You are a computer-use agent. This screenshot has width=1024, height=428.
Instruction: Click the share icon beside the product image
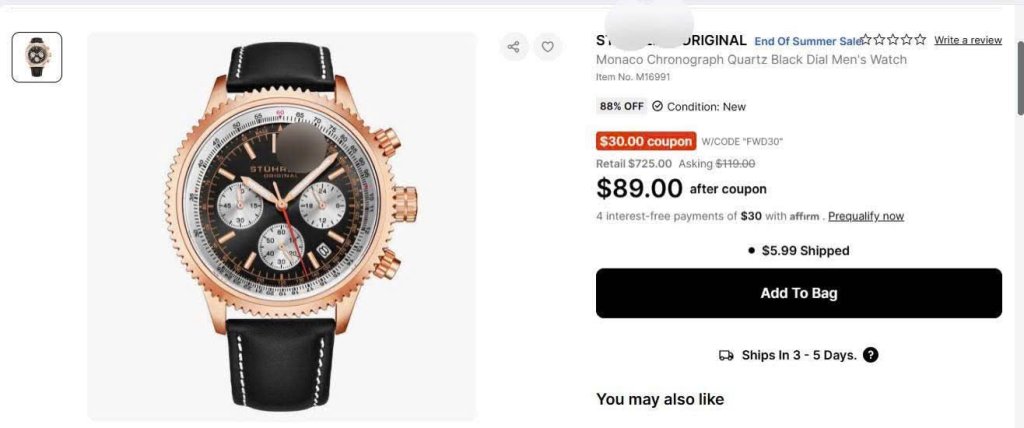[514, 46]
